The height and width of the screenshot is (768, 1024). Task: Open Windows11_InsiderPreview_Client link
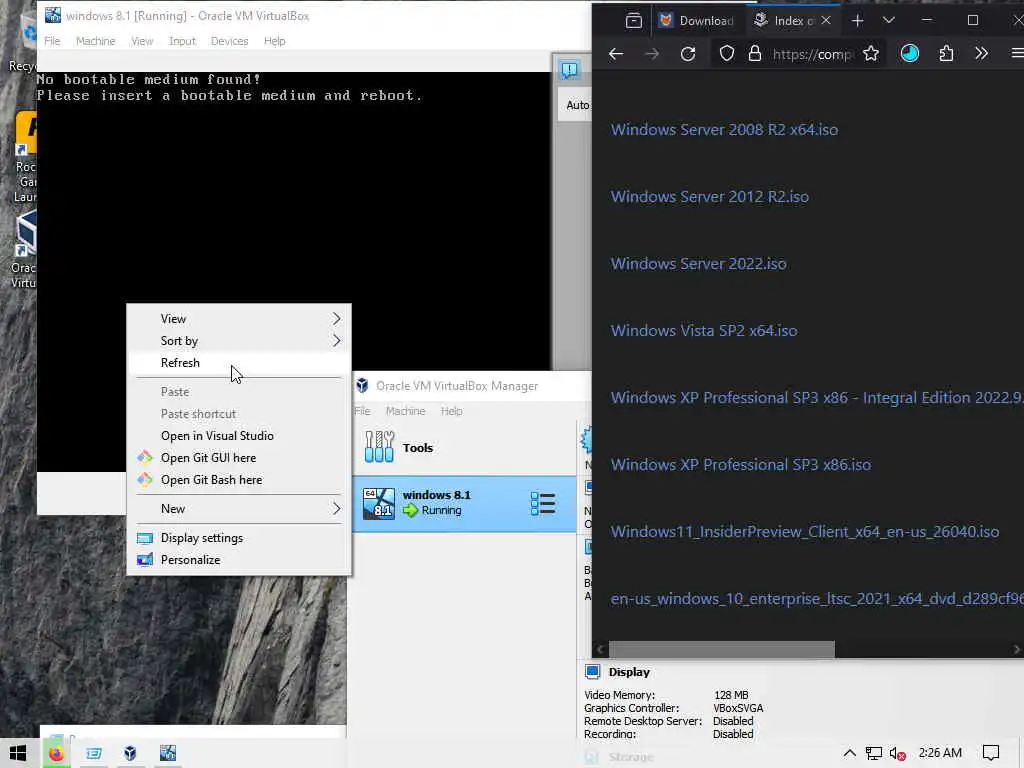[805, 532]
